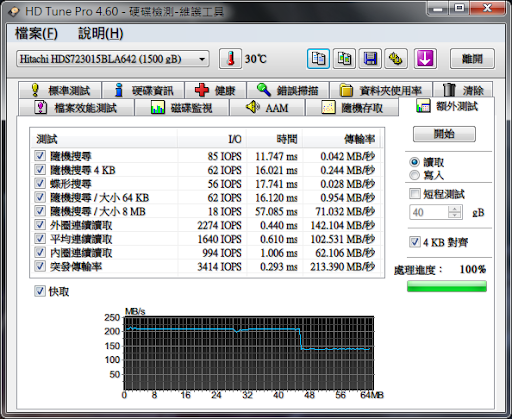Open the 檔案(F) menu
The height and width of the screenshot is (419, 512).
point(36,34)
